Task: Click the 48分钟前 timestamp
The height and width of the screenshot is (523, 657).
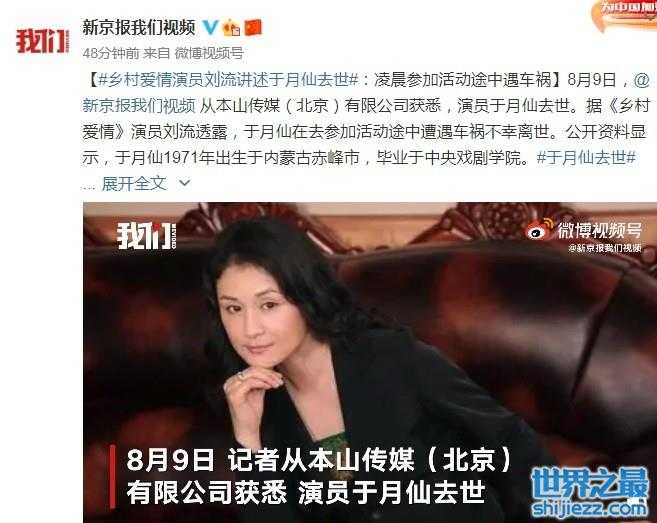Action: pos(111,53)
